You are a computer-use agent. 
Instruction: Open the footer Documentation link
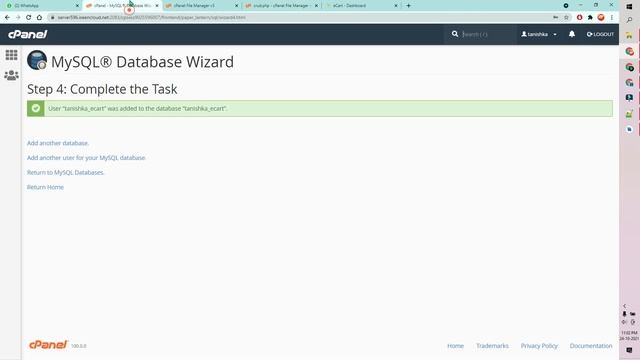591,346
